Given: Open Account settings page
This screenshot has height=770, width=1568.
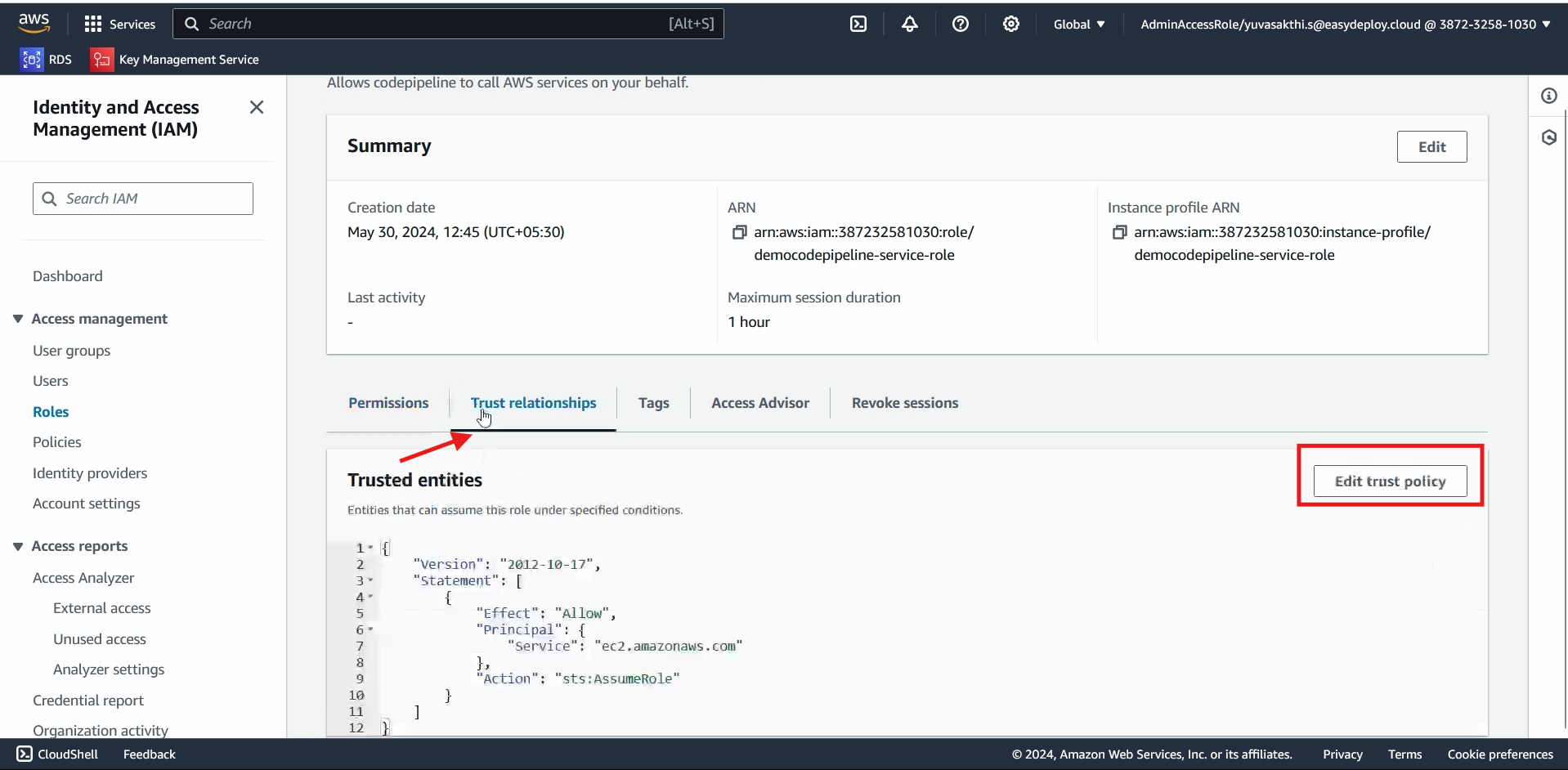Looking at the screenshot, I should coord(87,504).
